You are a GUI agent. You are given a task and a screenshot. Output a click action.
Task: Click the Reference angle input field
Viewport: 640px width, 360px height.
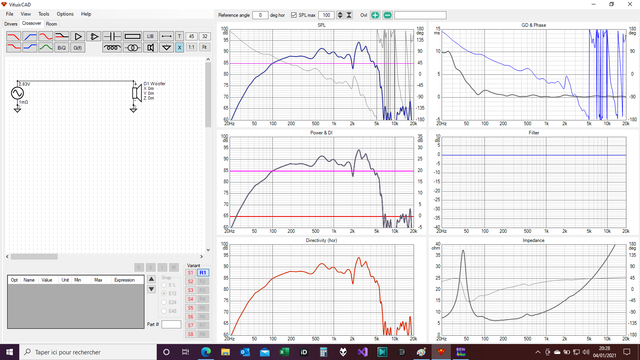click(260, 15)
